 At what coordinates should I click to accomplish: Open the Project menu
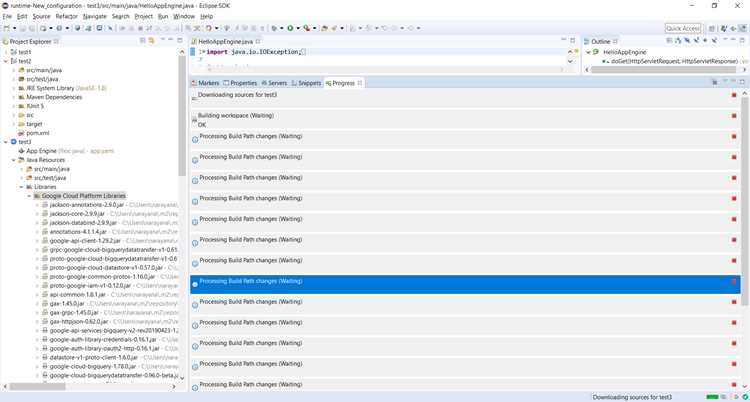pos(143,16)
